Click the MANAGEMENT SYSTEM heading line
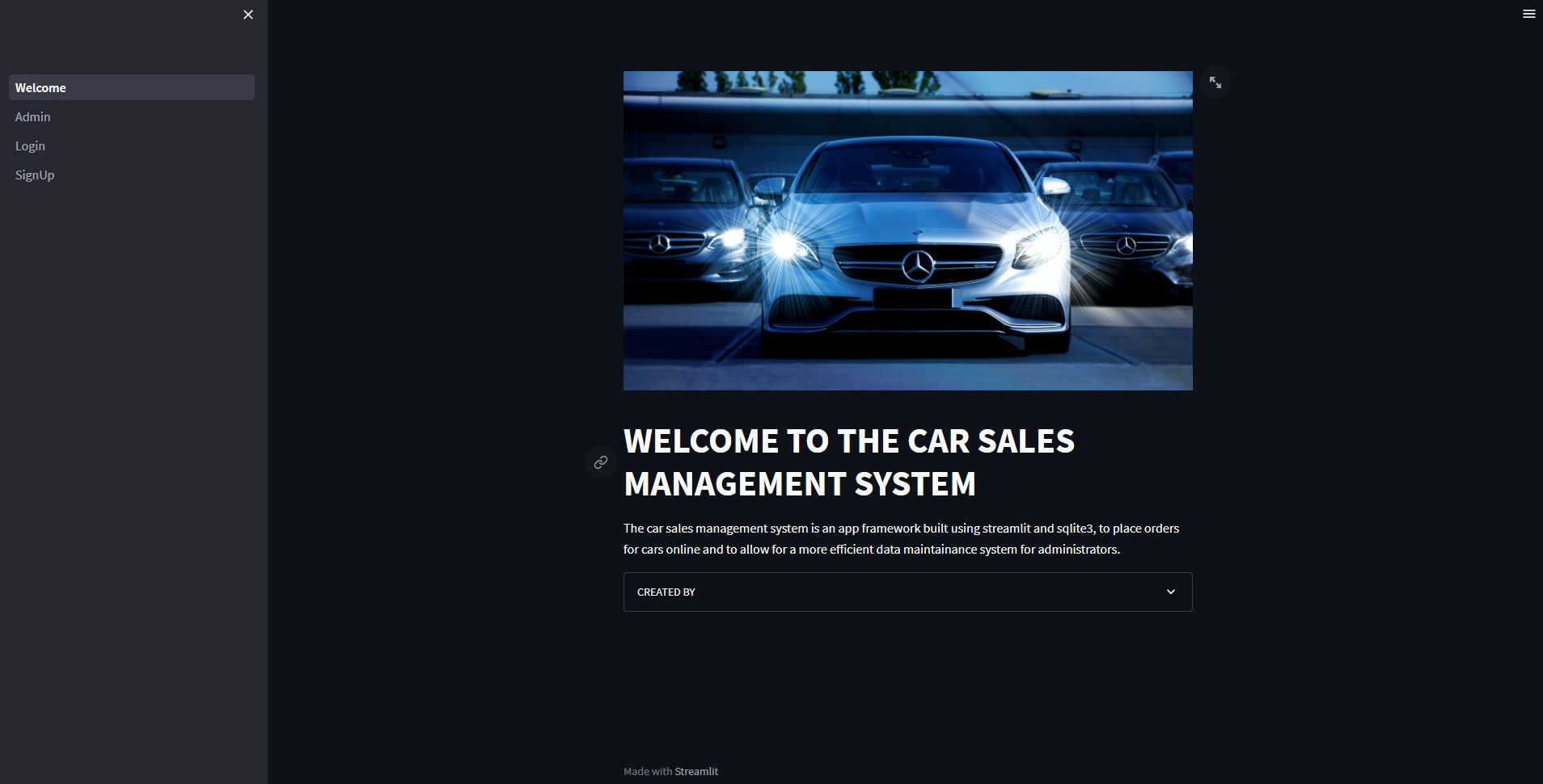Viewport: 1543px width, 784px height. 800,484
